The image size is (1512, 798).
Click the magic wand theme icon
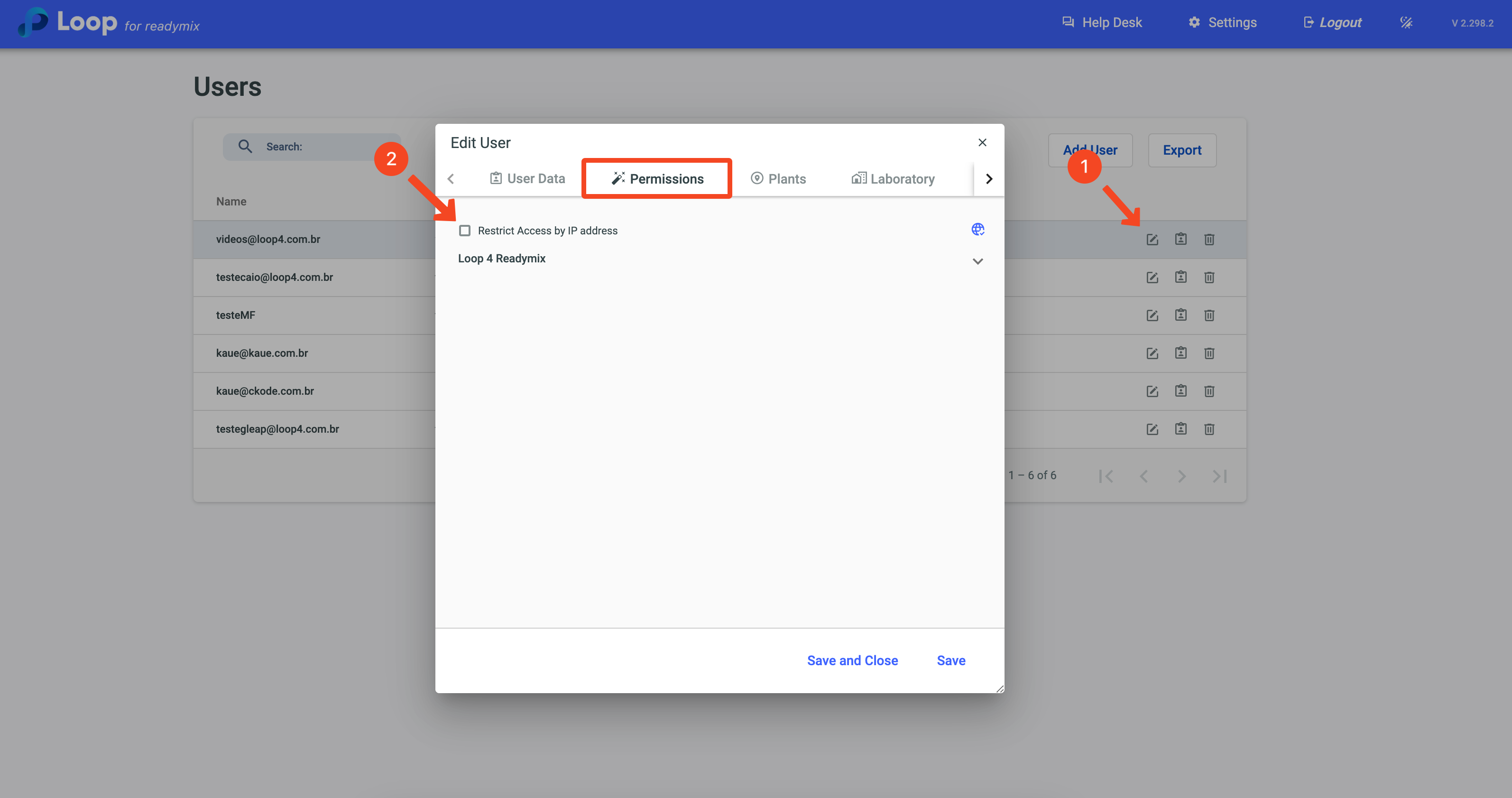pos(1406,23)
